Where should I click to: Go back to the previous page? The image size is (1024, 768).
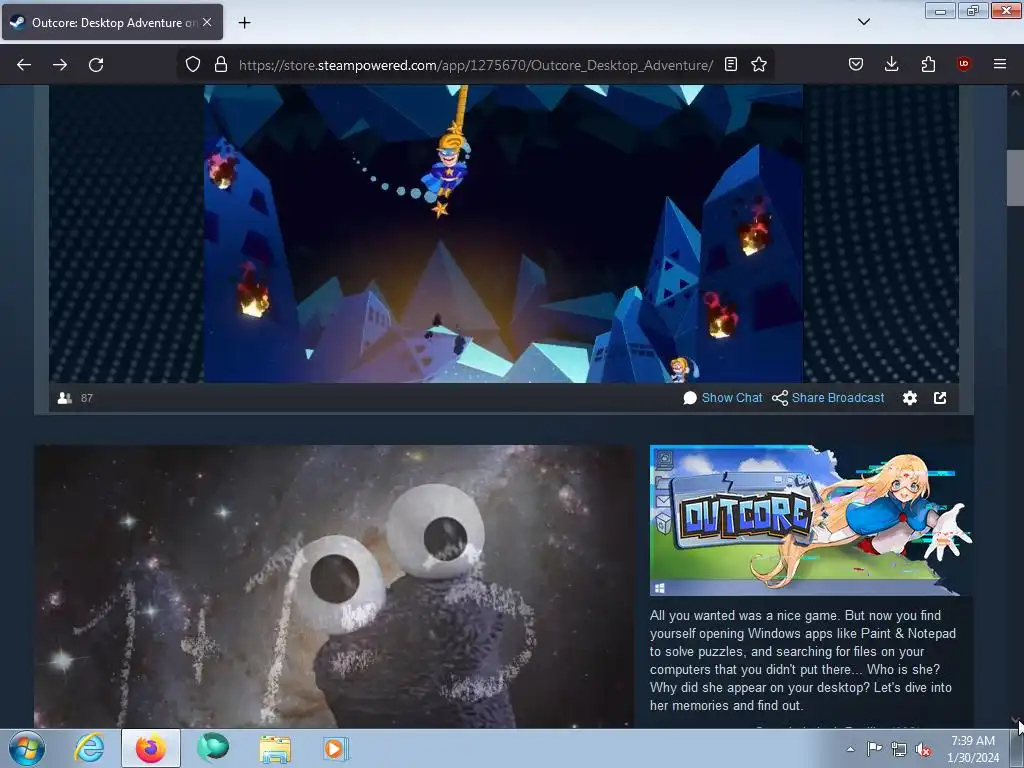click(x=24, y=65)
